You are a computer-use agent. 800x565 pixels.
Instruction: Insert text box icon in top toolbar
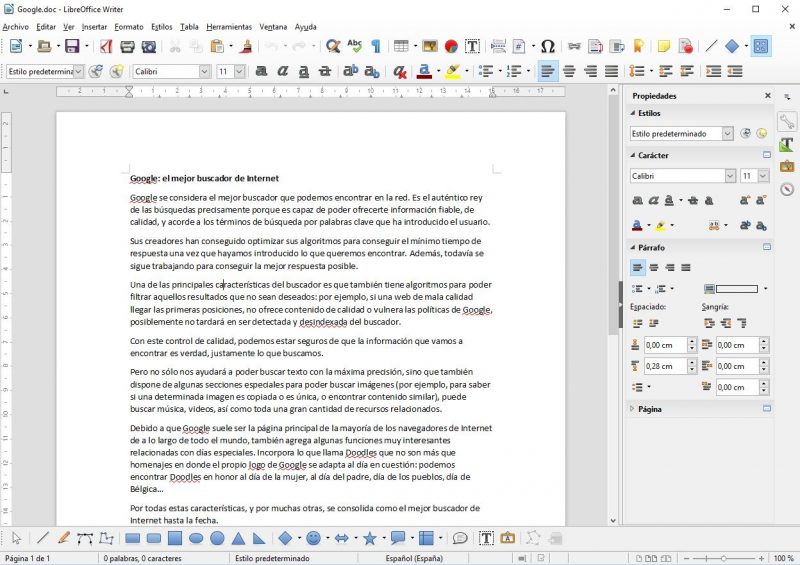pyautogui.click(x=472, y=46)
